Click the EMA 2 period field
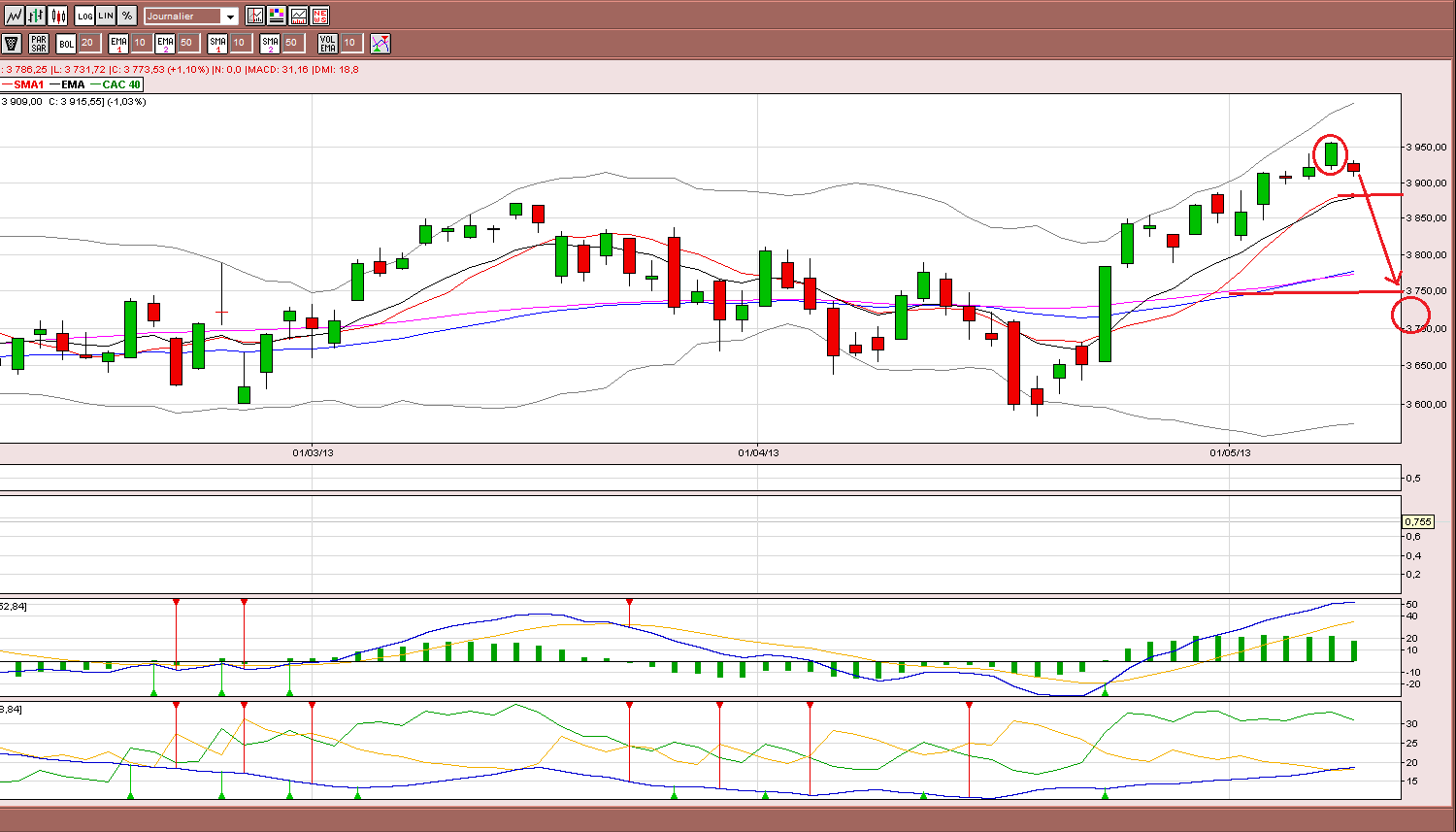 coord(187,43)
